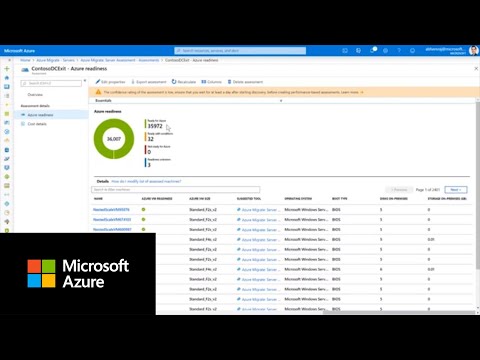Focus the search to filter machines field
480x360 pixels.
pos(176,189)
